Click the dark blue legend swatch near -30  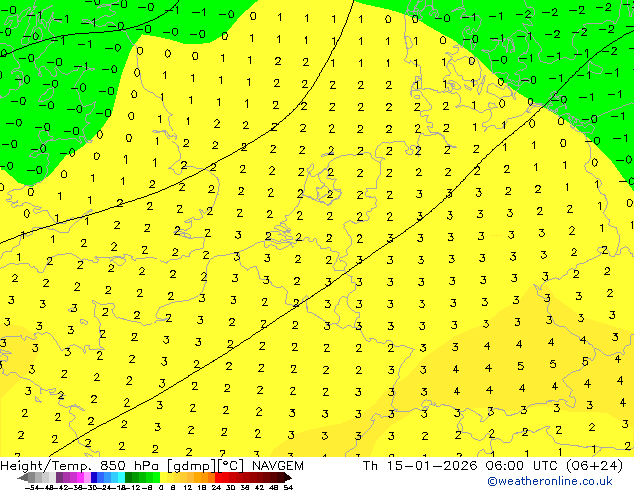click(x=94, y=478)
